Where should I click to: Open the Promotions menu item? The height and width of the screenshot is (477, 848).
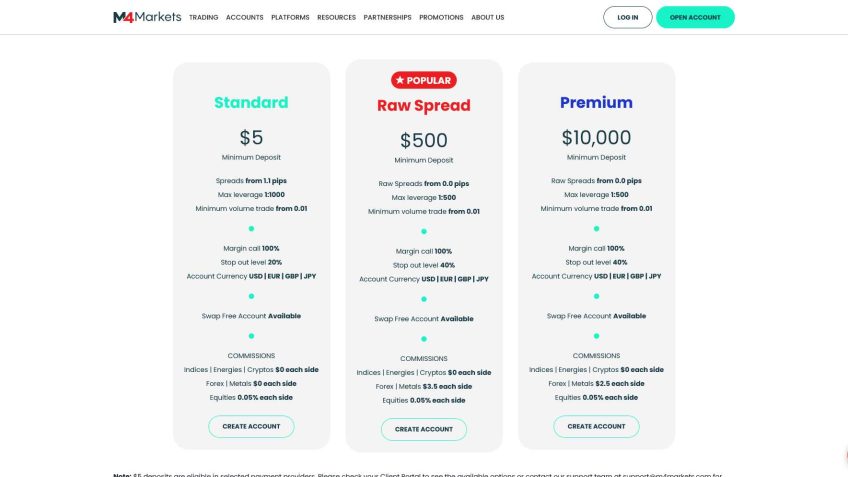click(x=441, y=17)
